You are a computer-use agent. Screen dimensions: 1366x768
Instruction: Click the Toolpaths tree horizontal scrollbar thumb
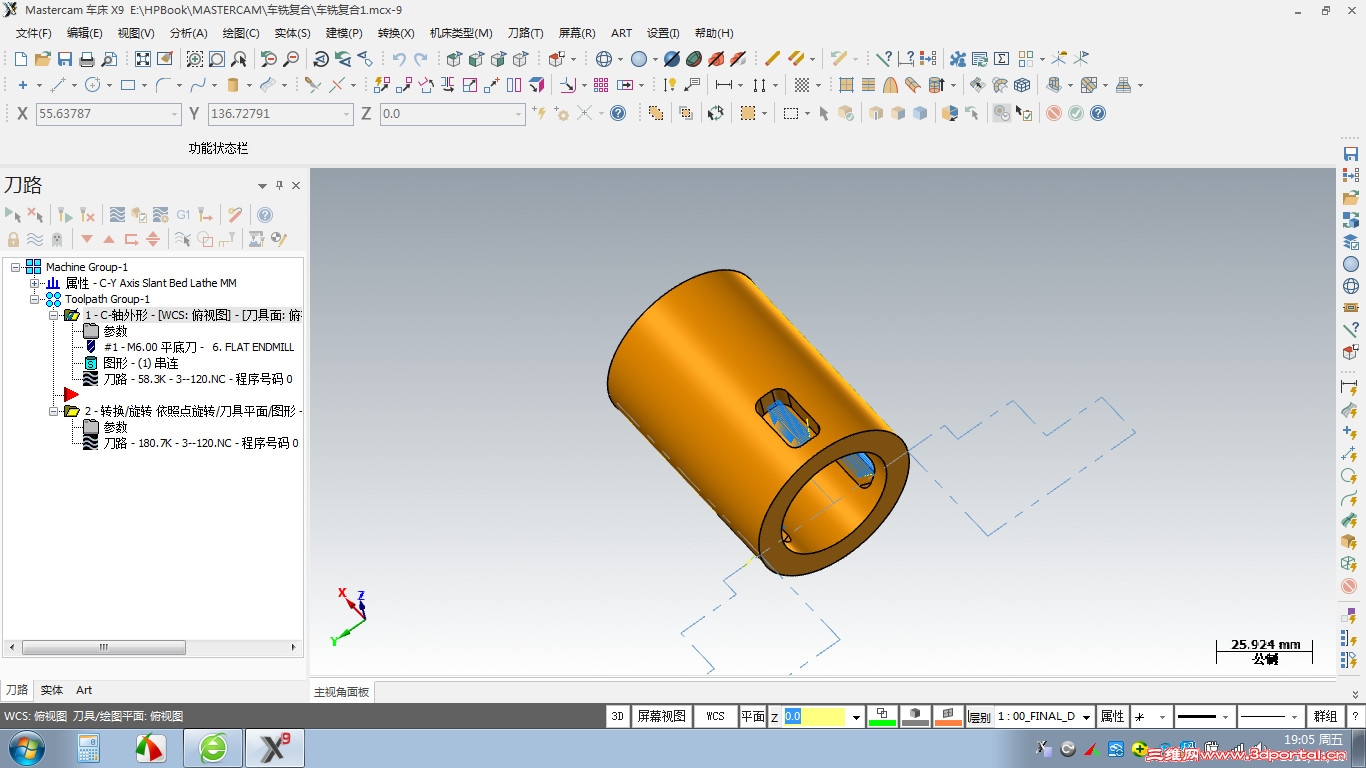(102, 647)
